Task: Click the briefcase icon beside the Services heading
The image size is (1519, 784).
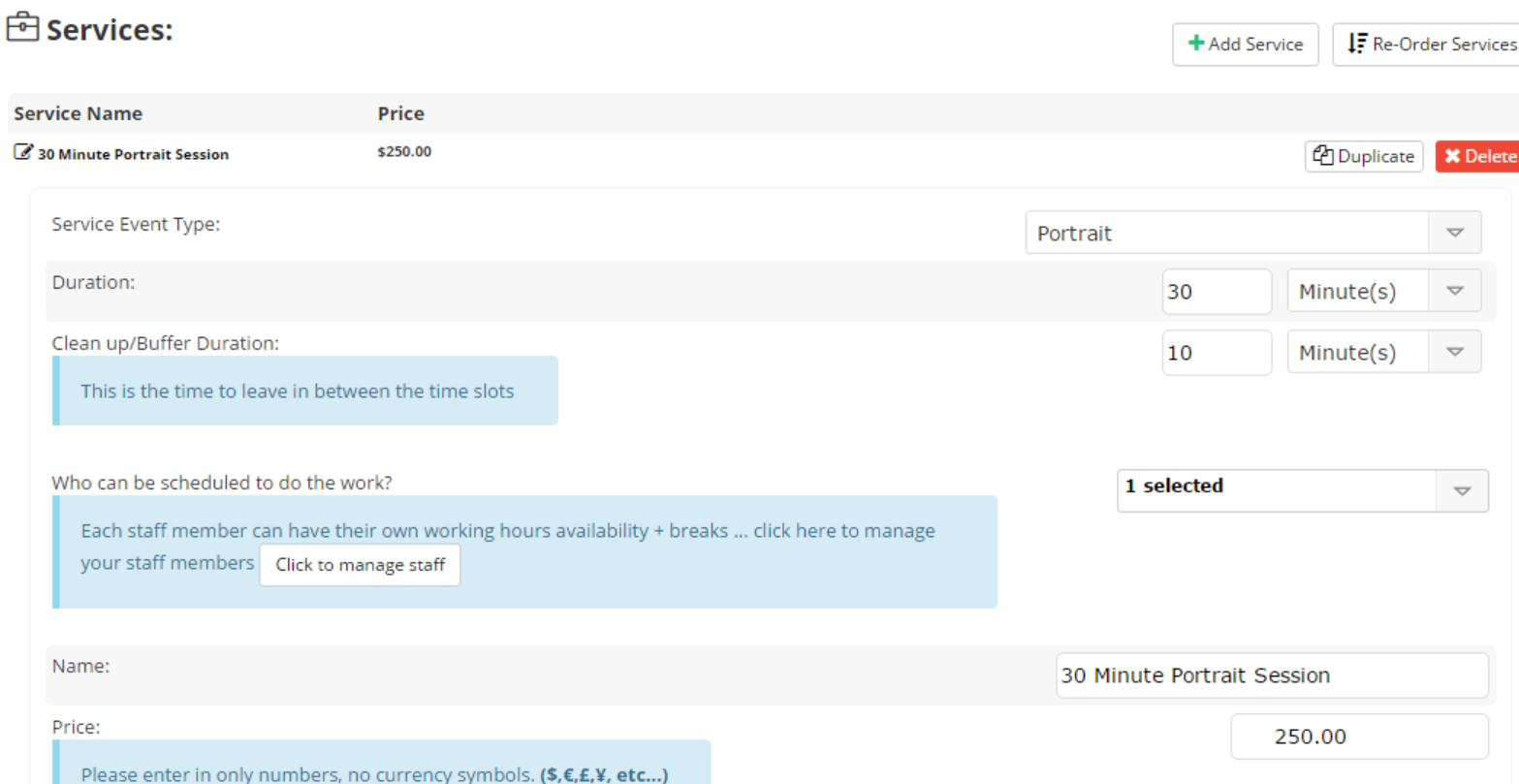Action: (x=23, y=27)
